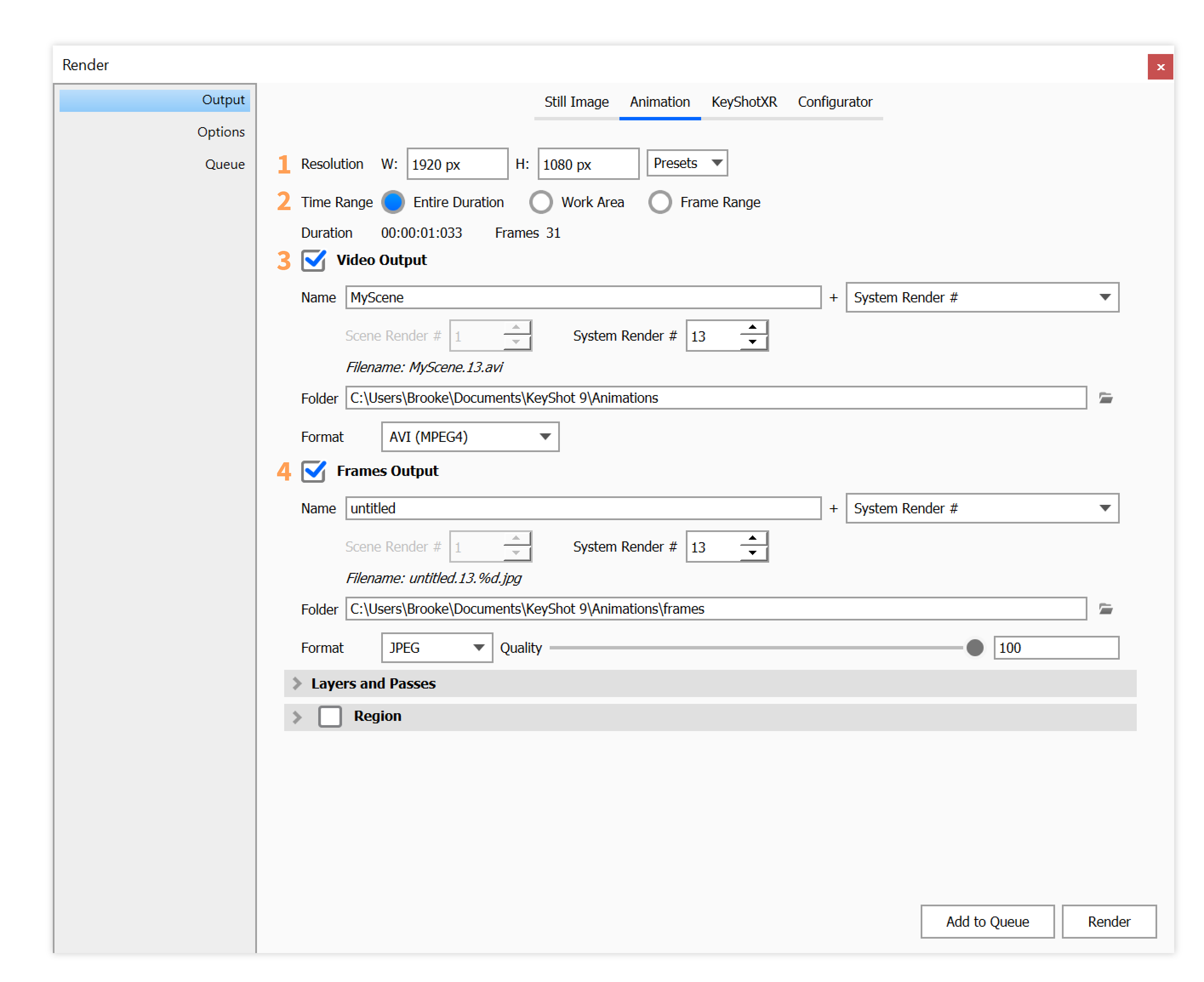Select the Work Area time range
The width and height of the screenshot is (1204, 982).
point(542,202)
